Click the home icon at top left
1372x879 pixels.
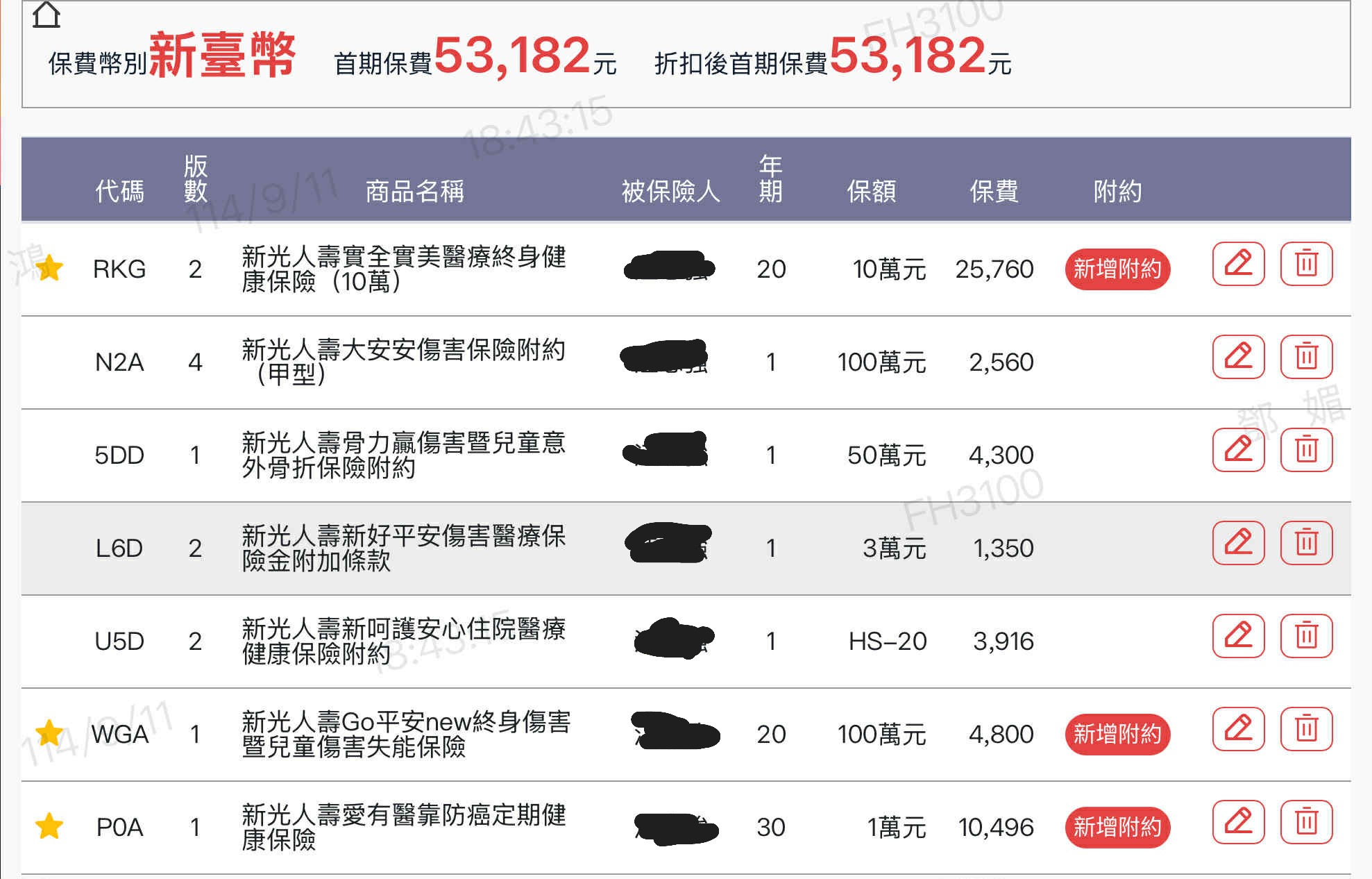click(x=46, y=15)
